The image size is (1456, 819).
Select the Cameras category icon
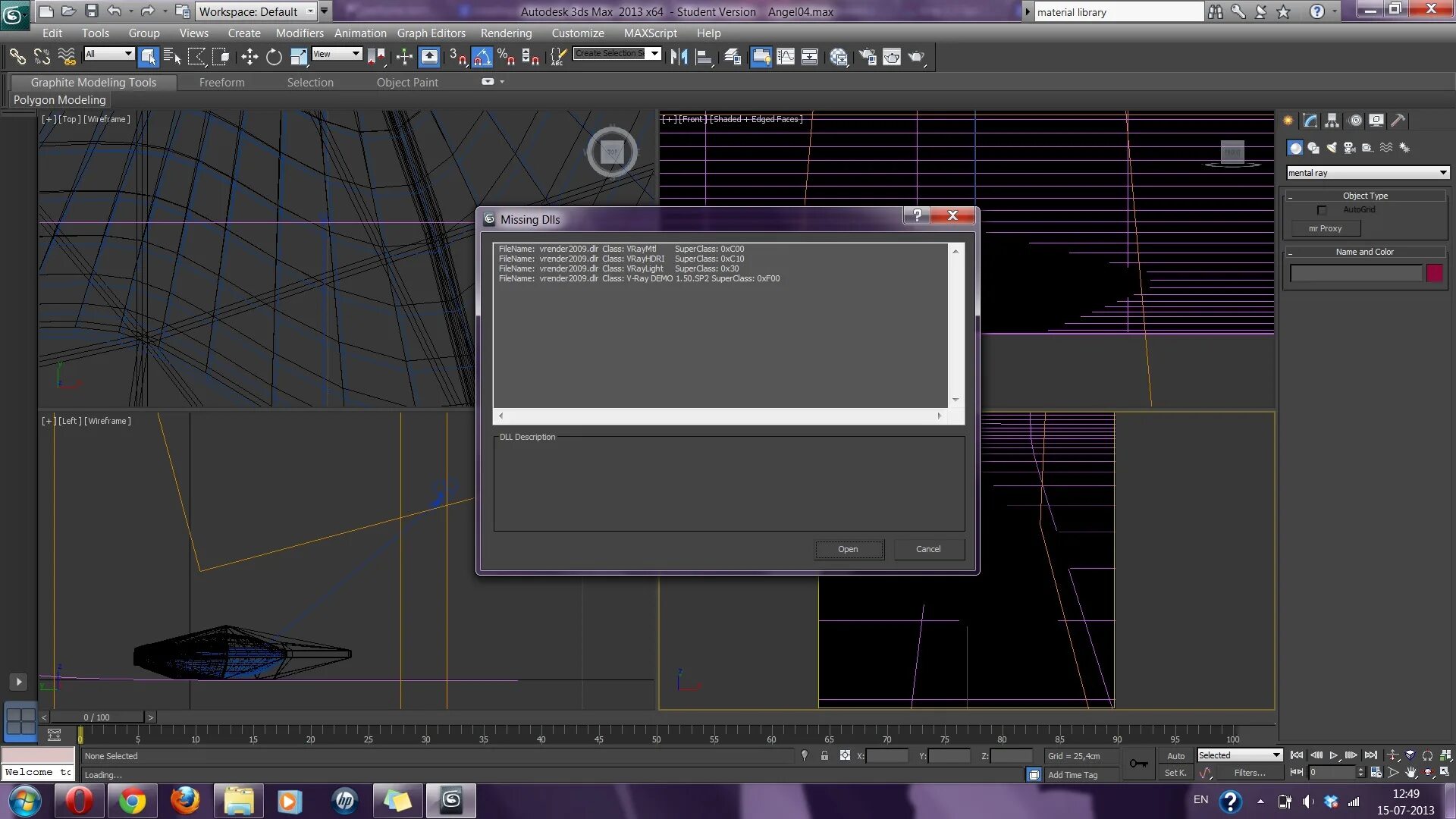[x=1350, y=148]
